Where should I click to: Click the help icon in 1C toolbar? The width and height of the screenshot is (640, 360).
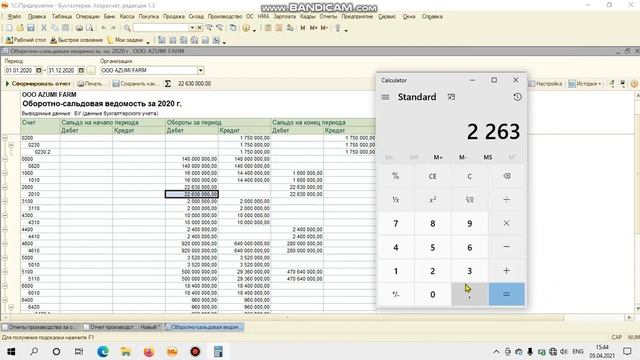click(246, 28)
